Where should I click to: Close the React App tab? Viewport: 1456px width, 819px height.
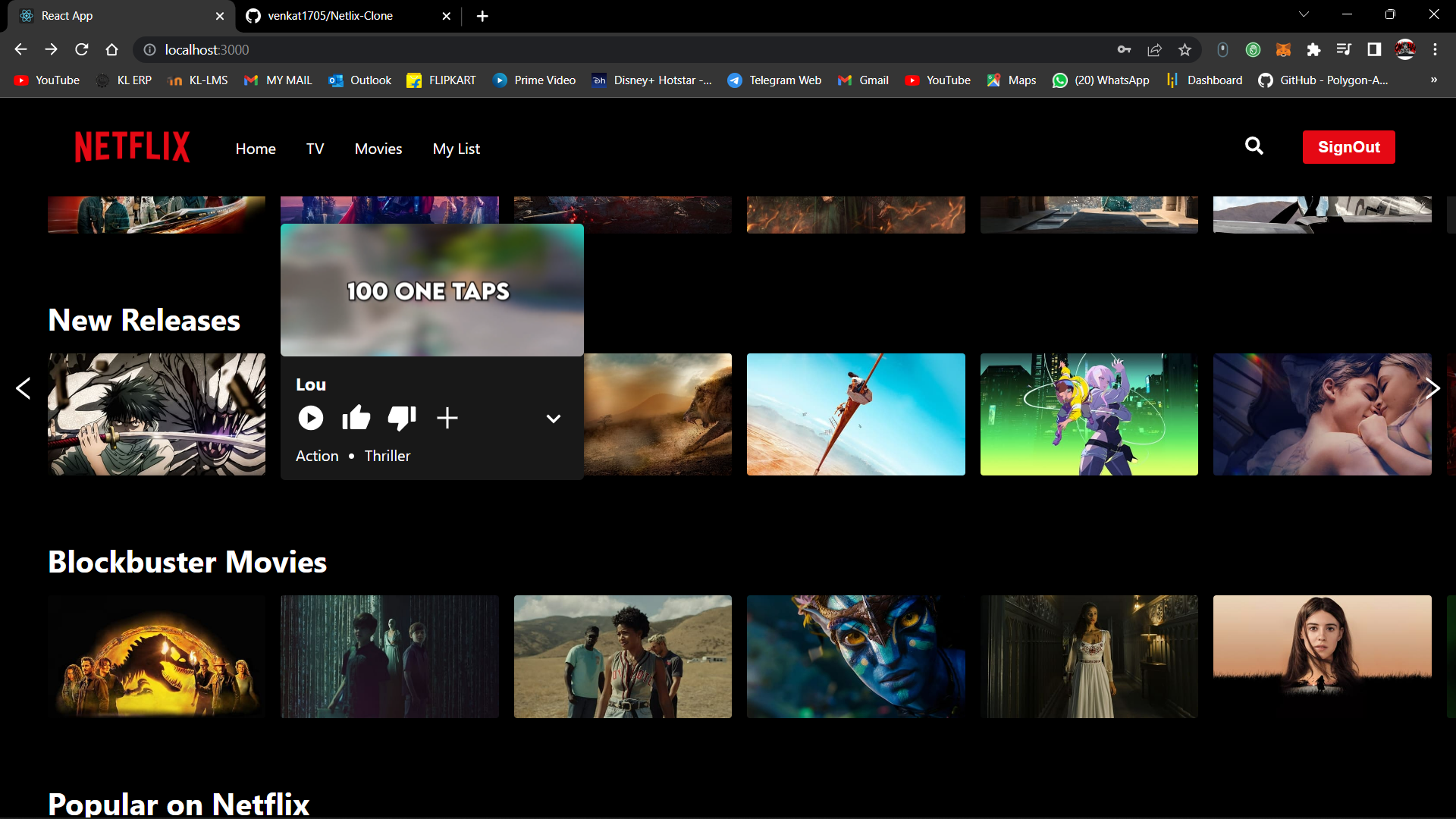pos(220,16)
